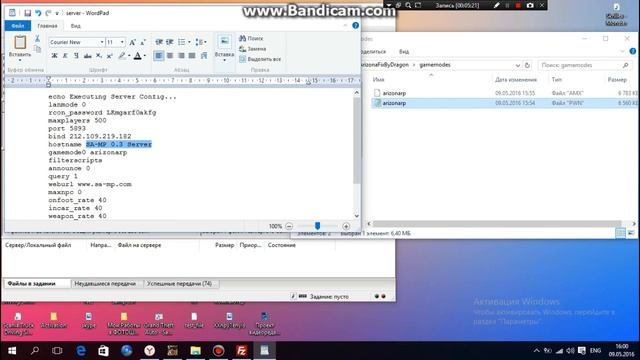
Task: Click the Замена replace button
Action: pyautogui.click(x=253, y=49)
